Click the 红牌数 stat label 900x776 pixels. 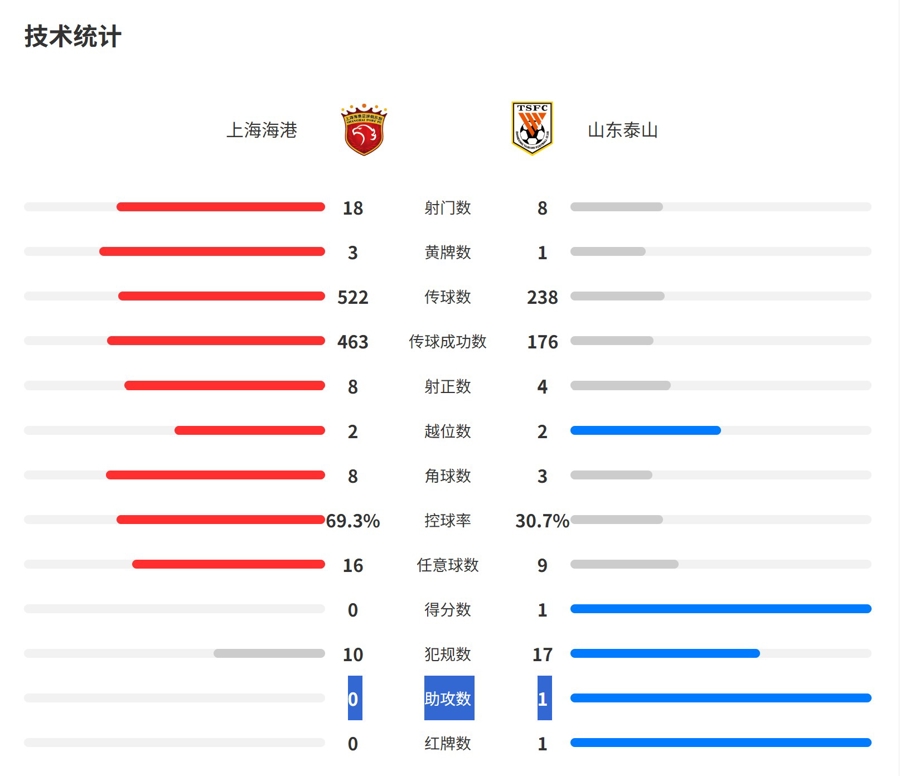448,743
